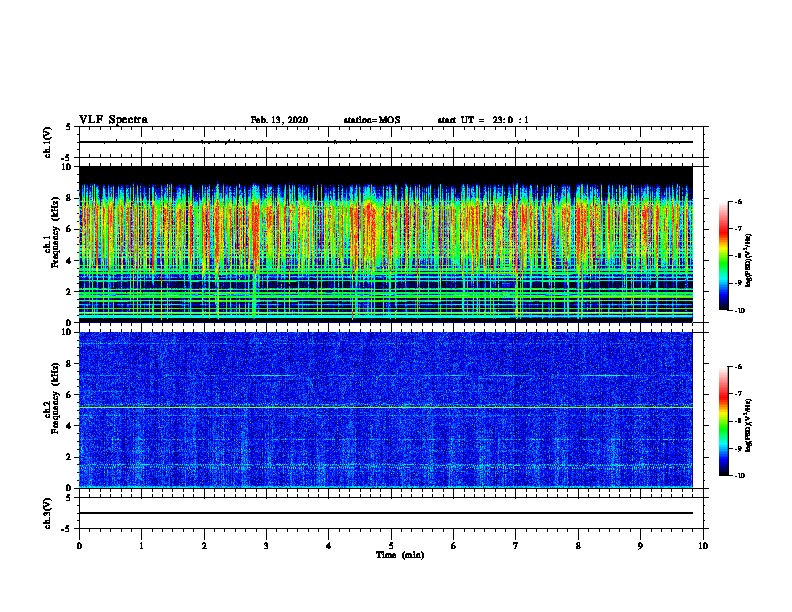The height and width of the screenshot is (612, 792).
Task: Click the "10" frequency tick of ch.1 spectrogram
Action: point(67,167)
